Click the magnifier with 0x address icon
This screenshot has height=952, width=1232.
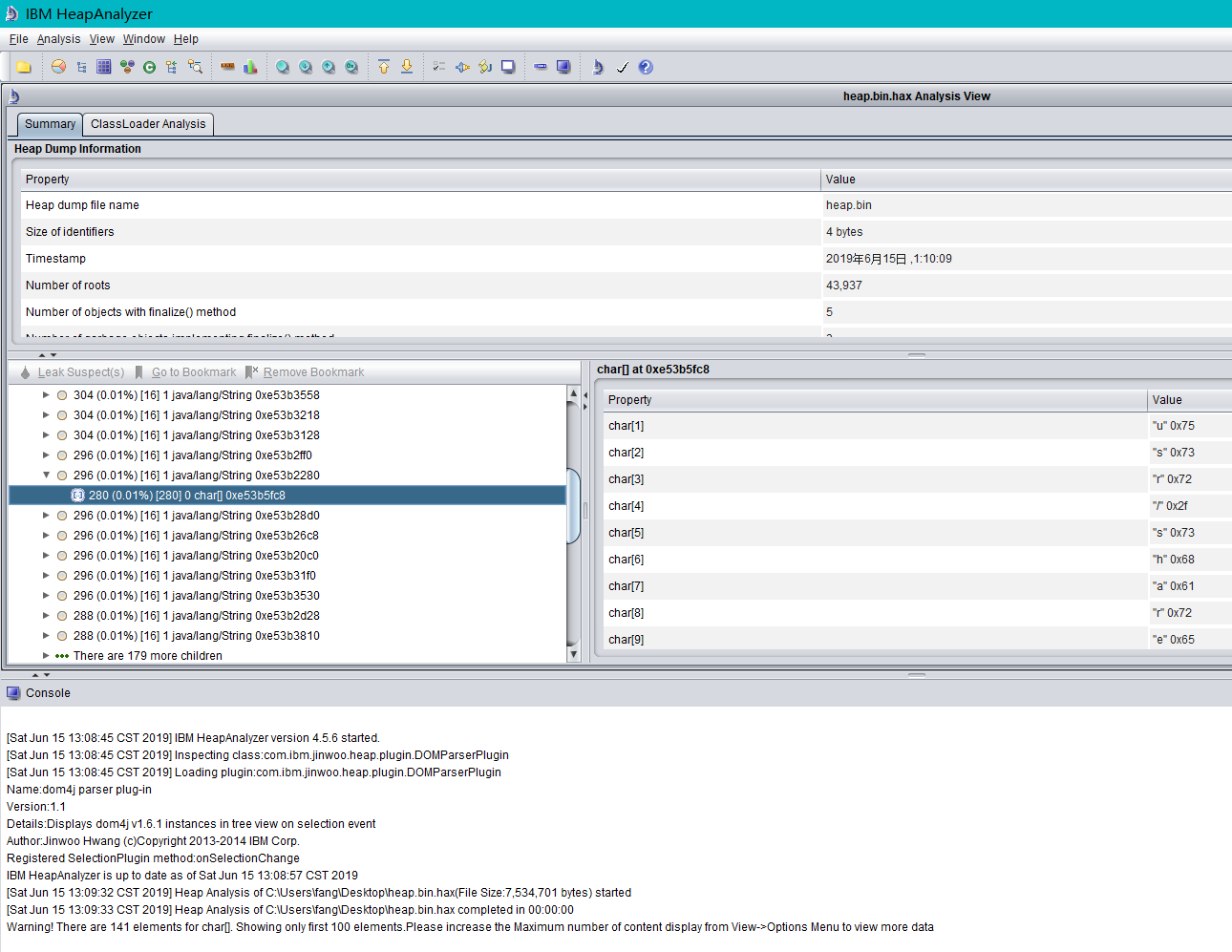pos(351,67)
